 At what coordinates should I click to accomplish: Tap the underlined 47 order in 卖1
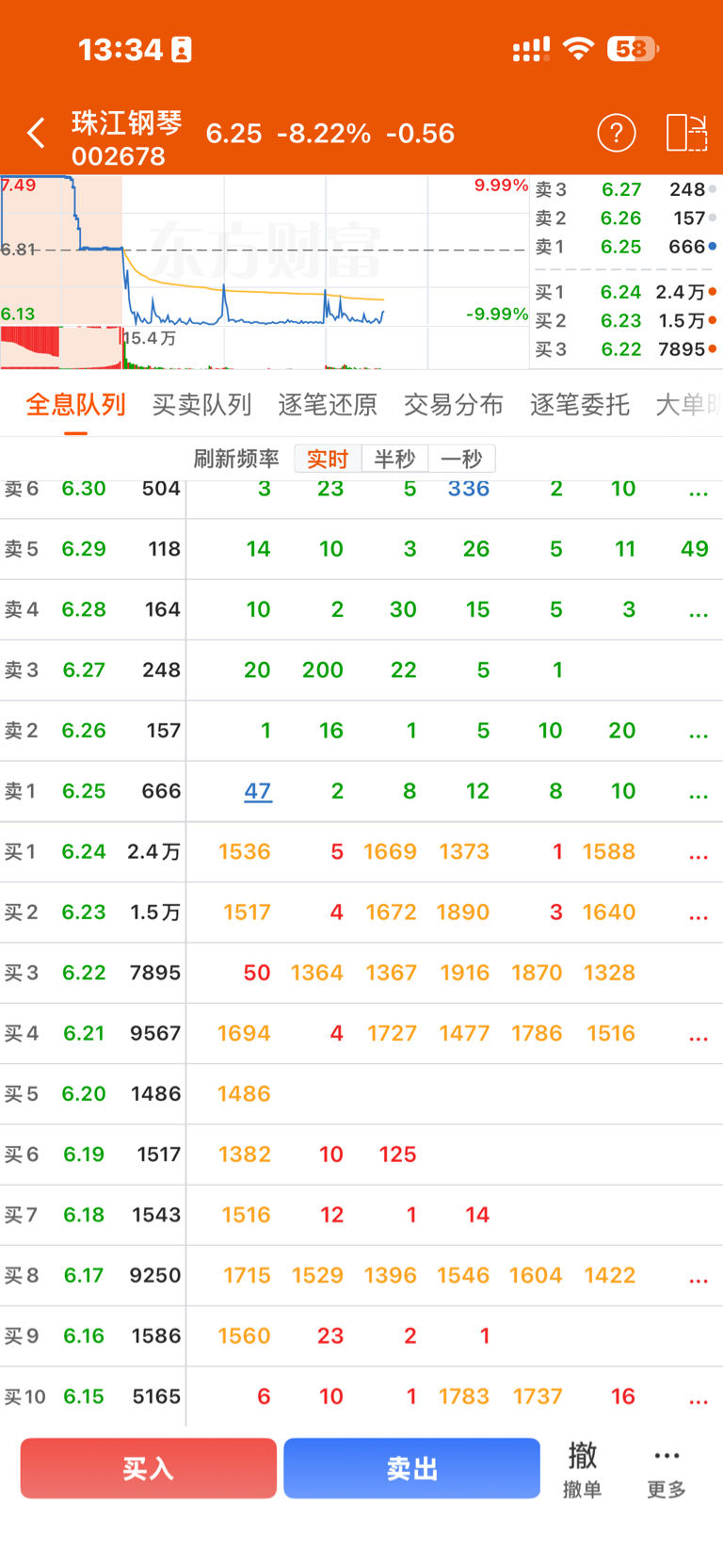(x=258, y=791)
